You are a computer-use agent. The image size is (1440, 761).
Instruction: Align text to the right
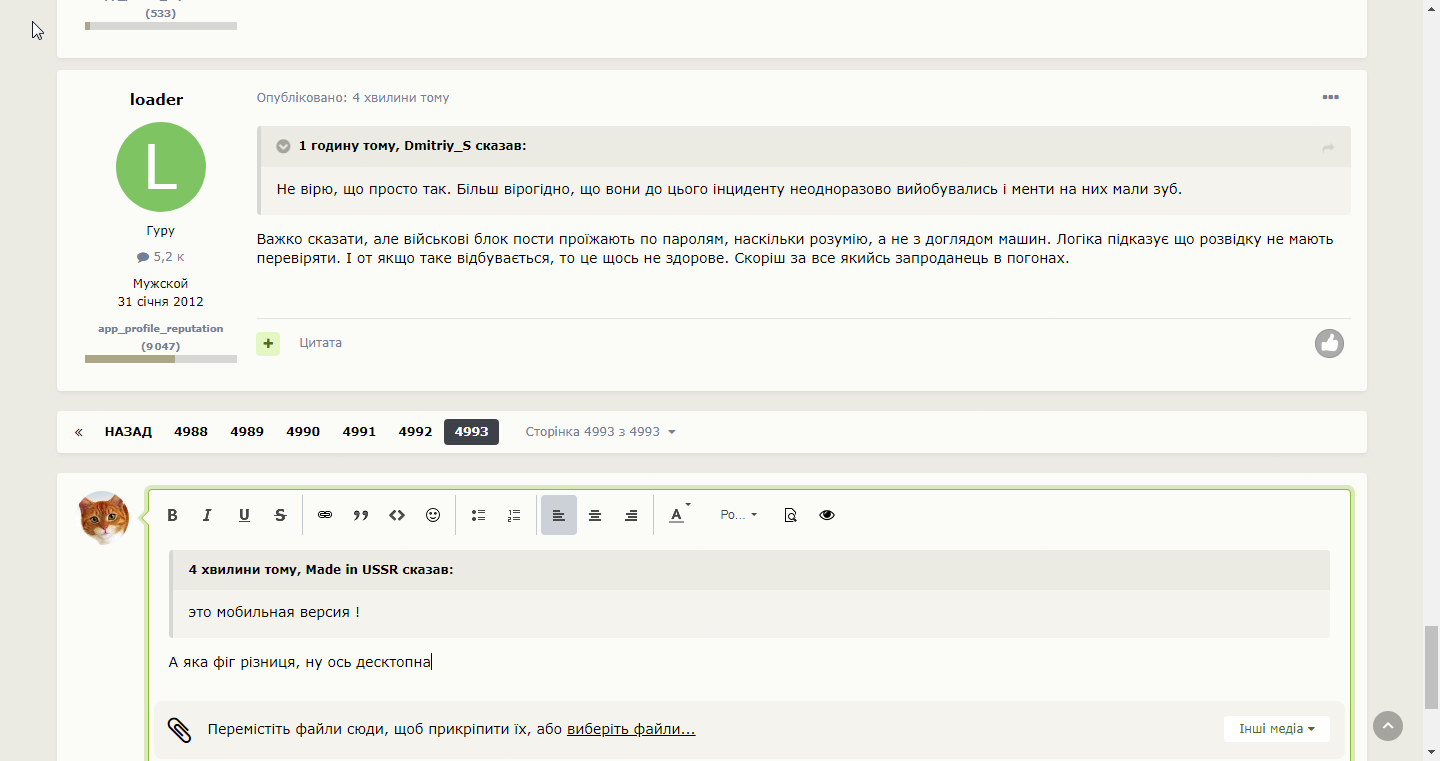click(x=631, y=515)
